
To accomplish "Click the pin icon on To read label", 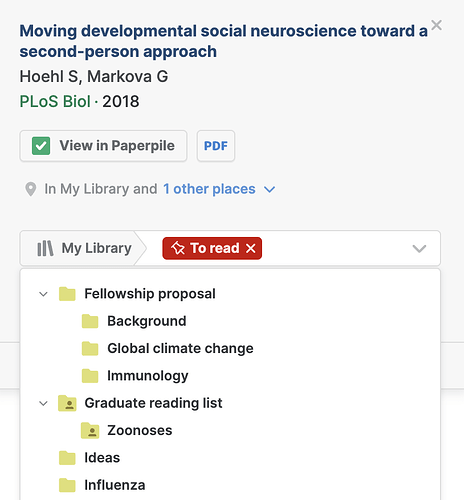I will click(x=178, y=248).
